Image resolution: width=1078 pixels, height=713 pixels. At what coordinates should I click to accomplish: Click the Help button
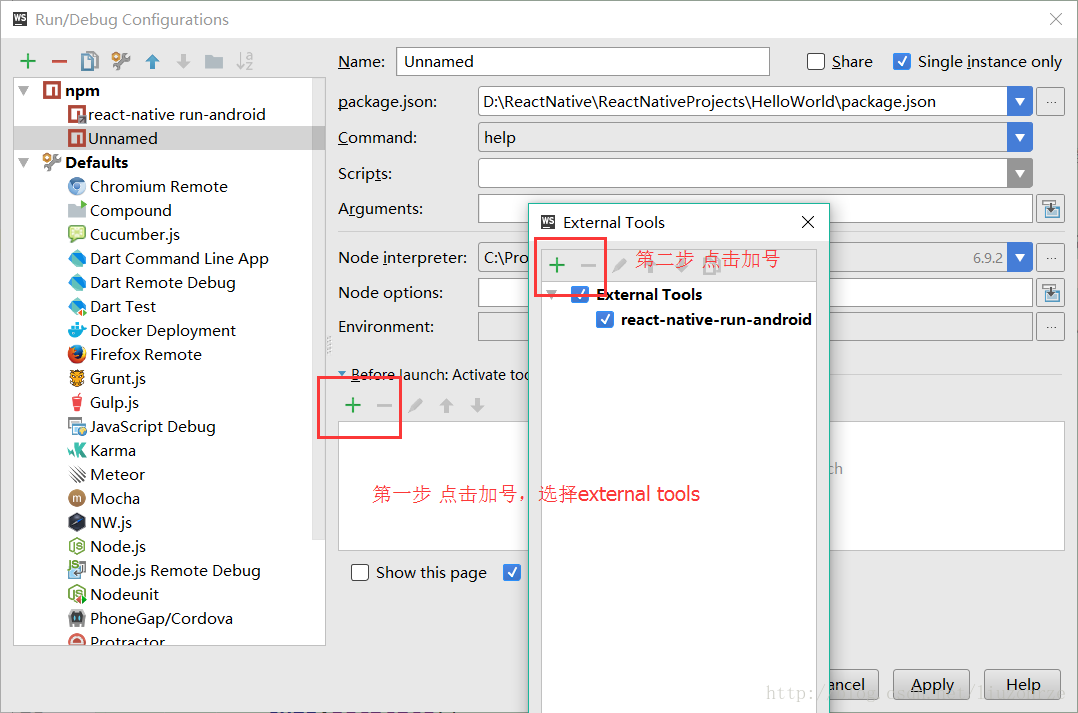1022,685
